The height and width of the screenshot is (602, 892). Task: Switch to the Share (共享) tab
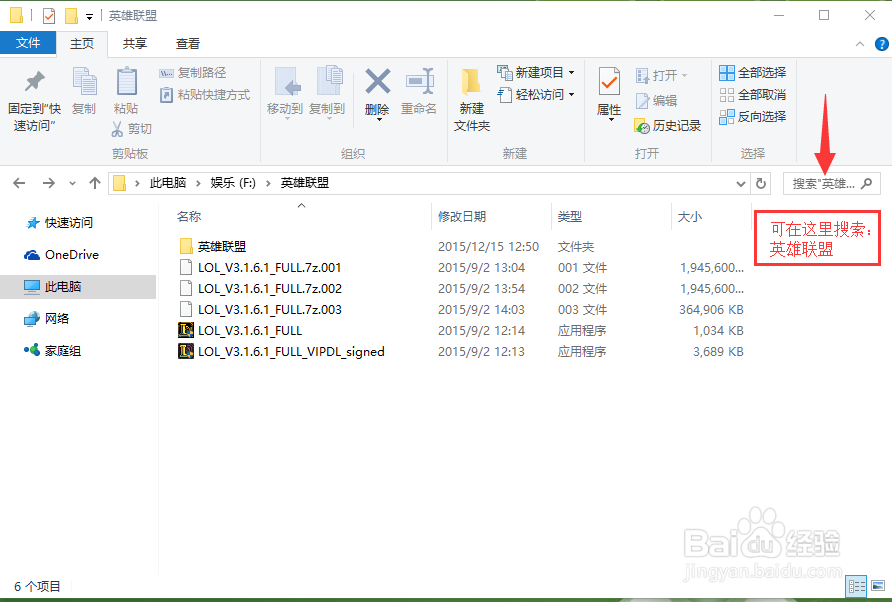[x=135, y=44]
